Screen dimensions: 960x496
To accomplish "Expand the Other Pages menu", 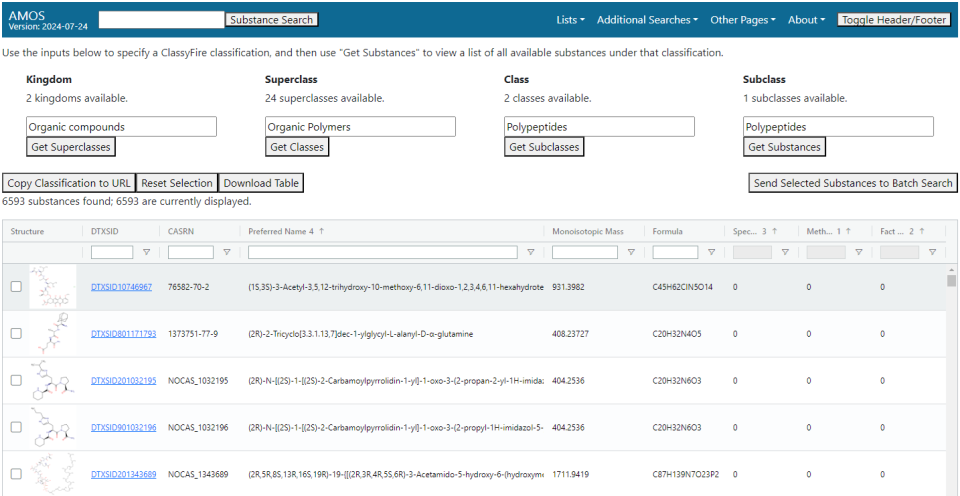I will point(744,20).
